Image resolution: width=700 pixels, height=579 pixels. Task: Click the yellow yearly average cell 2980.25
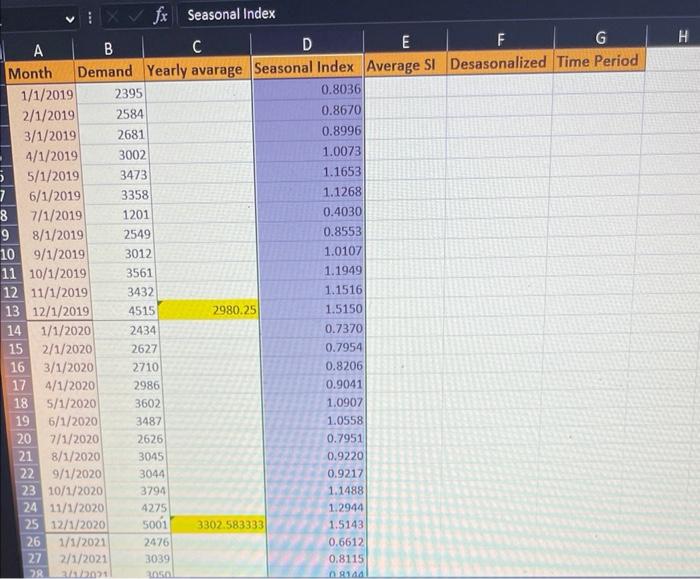[x=208, y=309]
